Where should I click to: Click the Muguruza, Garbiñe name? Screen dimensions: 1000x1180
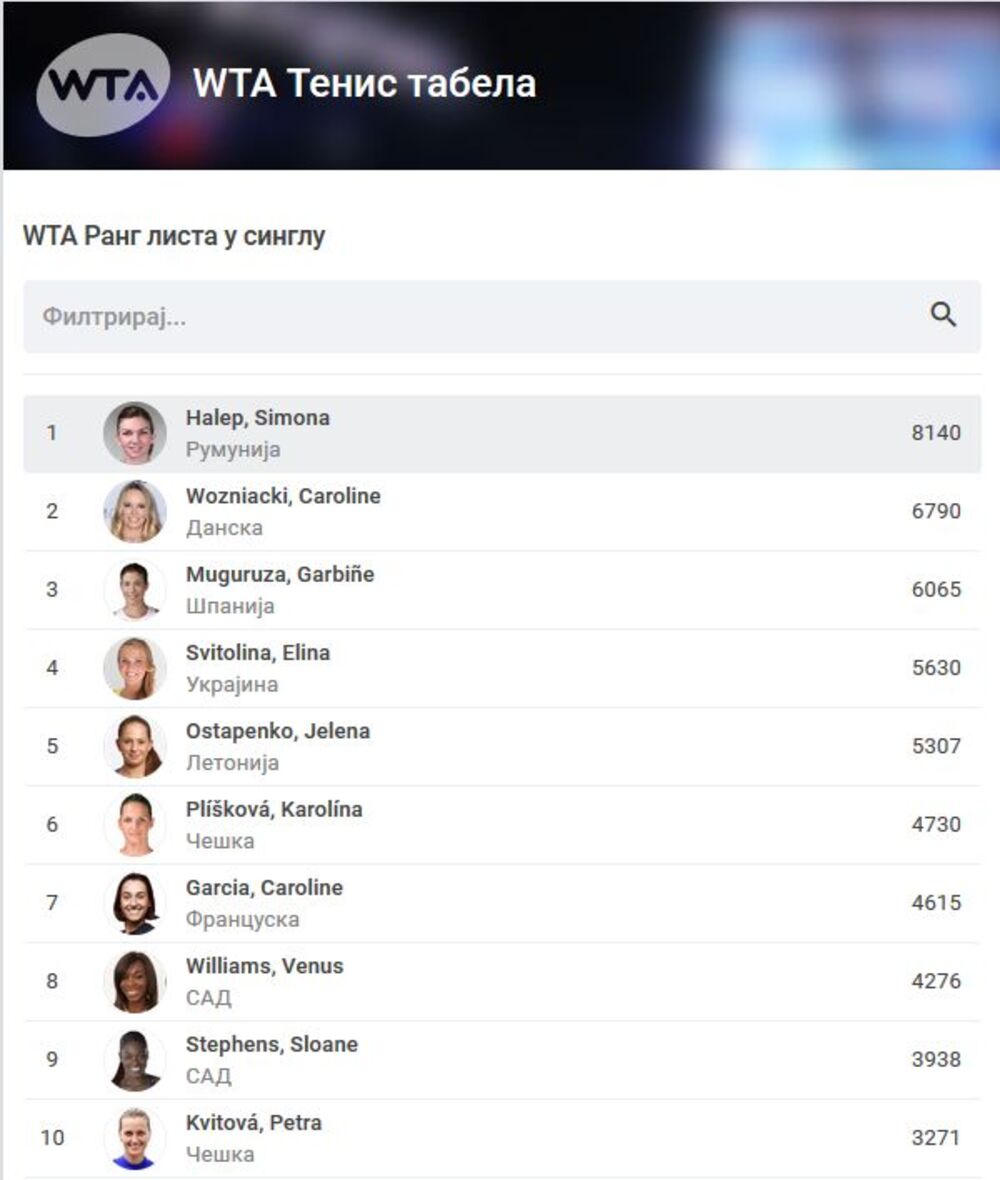[280, 575]
